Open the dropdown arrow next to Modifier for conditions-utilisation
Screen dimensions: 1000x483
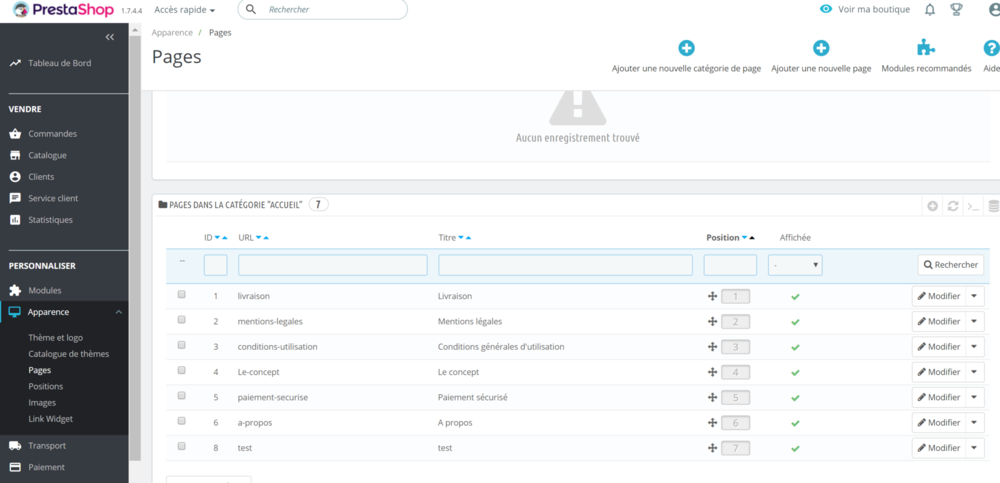click(975, 346)
